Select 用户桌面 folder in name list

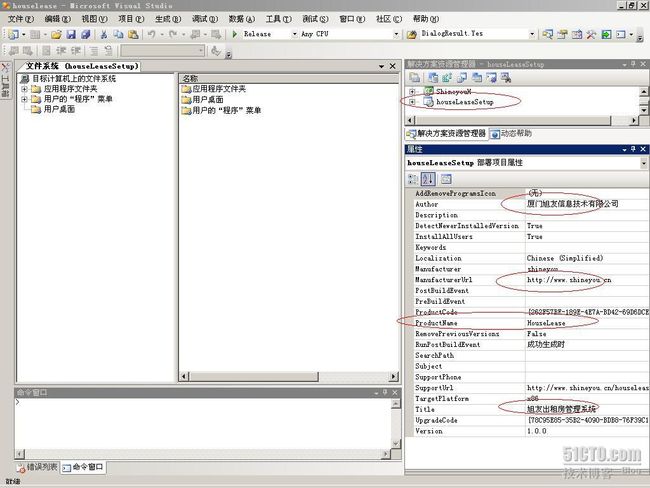point(208,100)
